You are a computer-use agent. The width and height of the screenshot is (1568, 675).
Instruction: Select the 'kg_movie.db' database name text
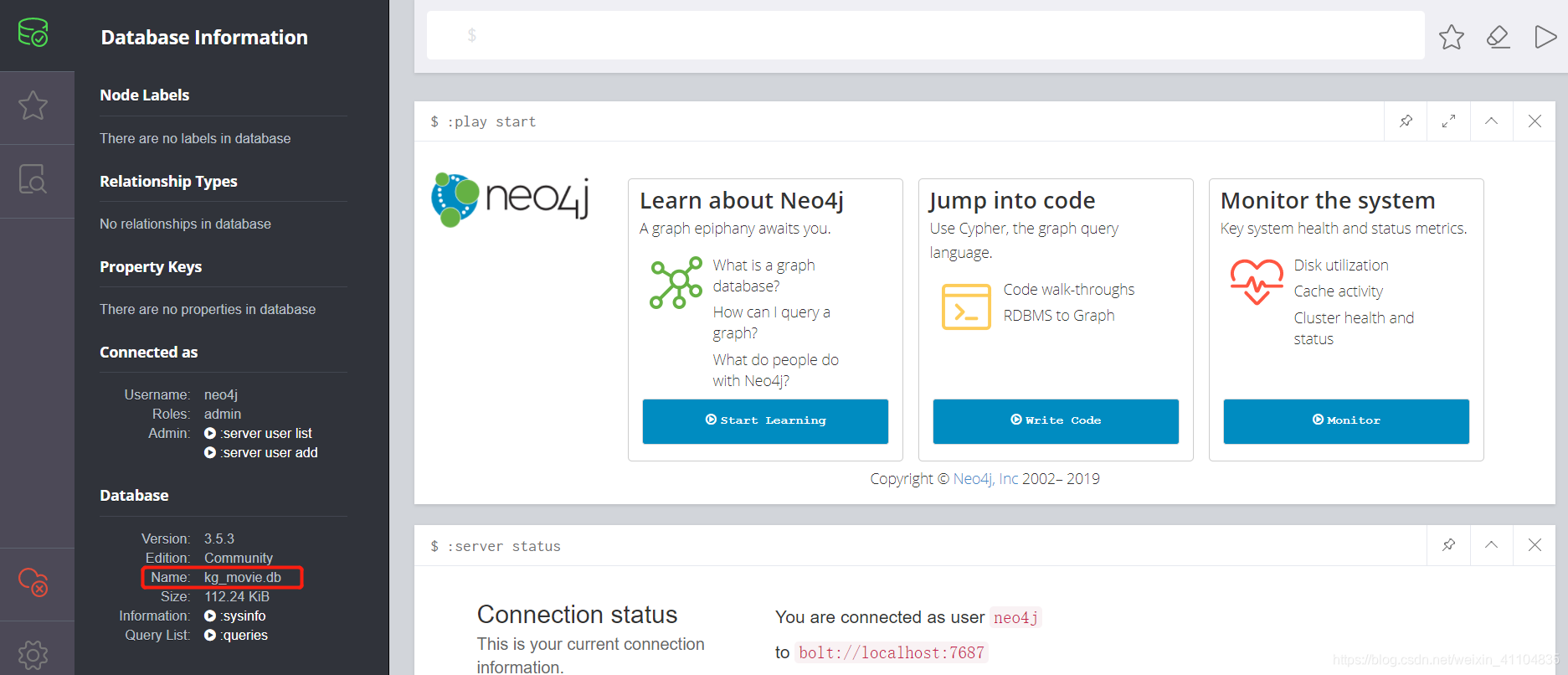(x=243, y=577)
